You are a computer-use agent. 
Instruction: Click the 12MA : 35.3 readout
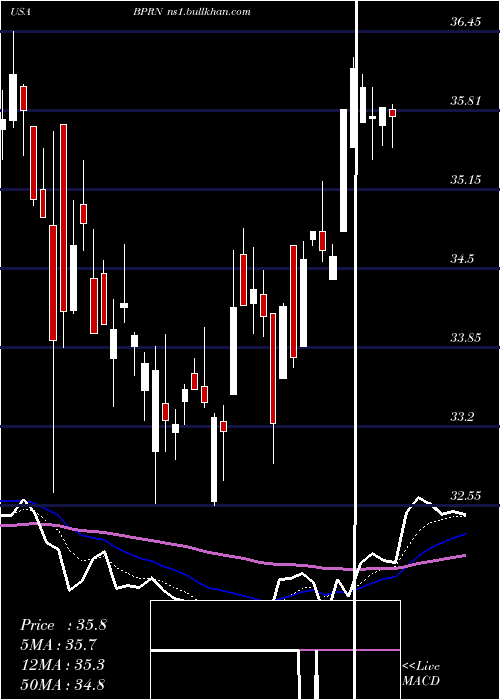(x=62, y=665)
